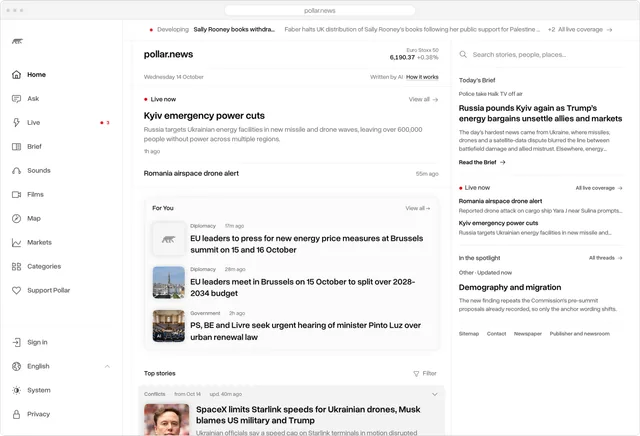This screenshot has height=436, width=640.
Task: Open parliament chamber story thumbnail
Action: 169,326
